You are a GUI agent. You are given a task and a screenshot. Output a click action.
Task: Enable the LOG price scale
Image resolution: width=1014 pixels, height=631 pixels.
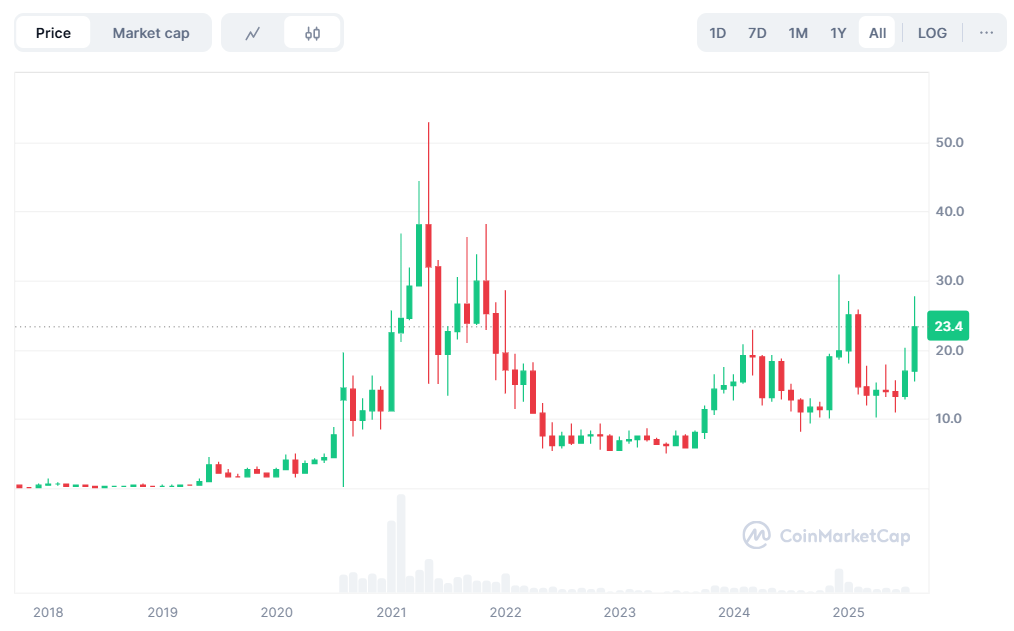pyautogui.click(x=931, y=32)
